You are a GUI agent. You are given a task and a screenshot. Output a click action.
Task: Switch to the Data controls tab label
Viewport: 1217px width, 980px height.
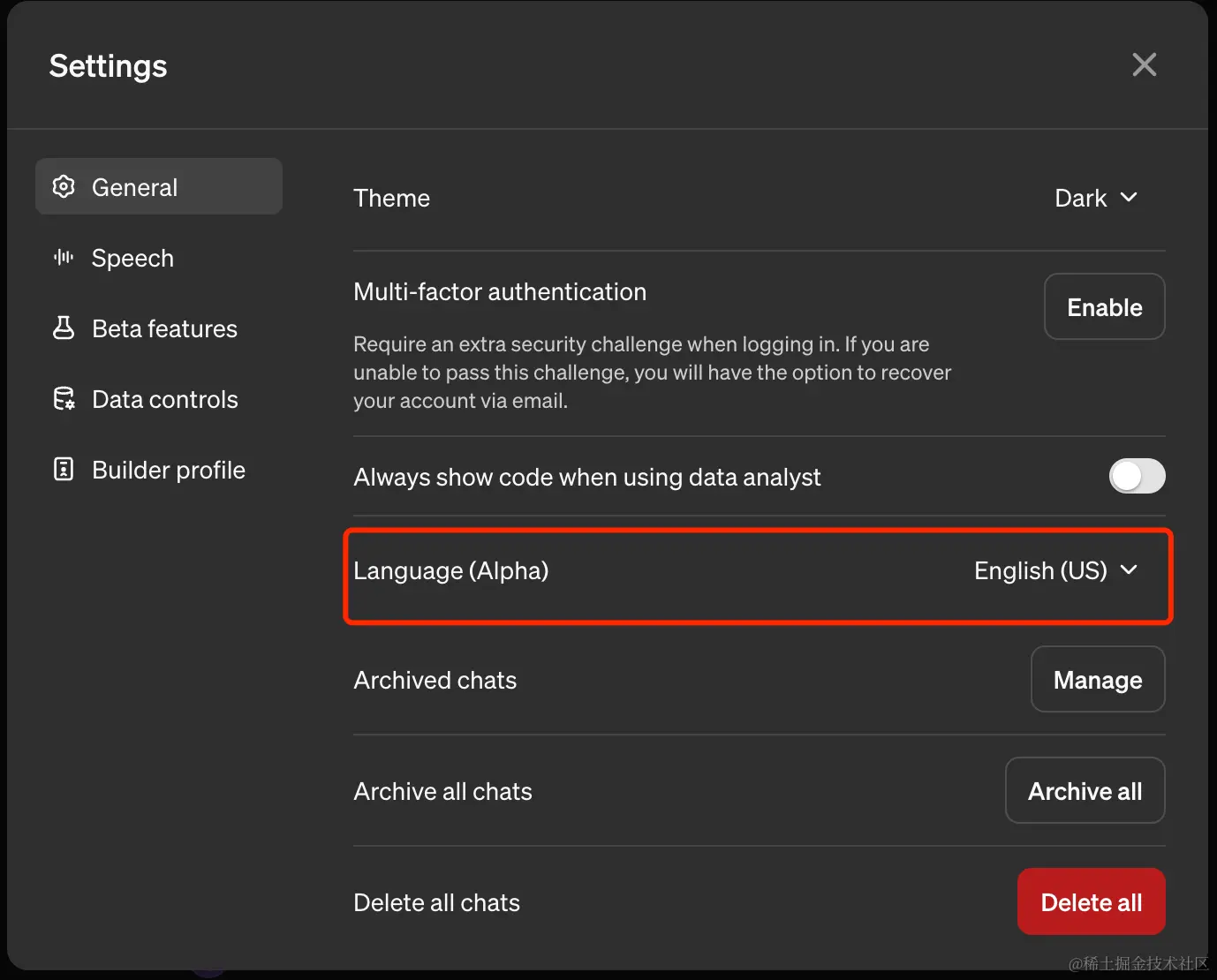[x=165, y=399]
